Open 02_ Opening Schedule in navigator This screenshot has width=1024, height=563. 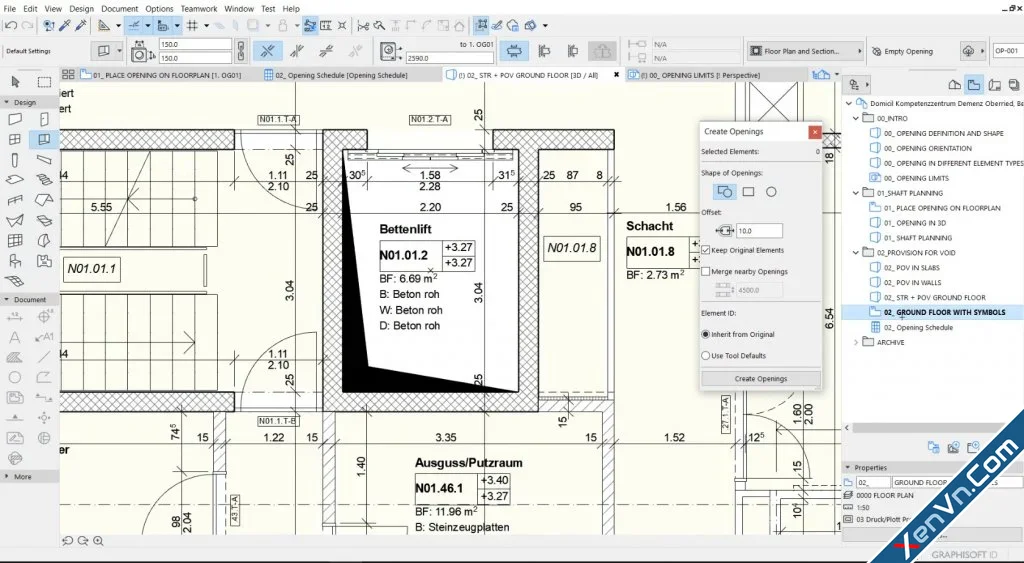(x=918, y=328)
